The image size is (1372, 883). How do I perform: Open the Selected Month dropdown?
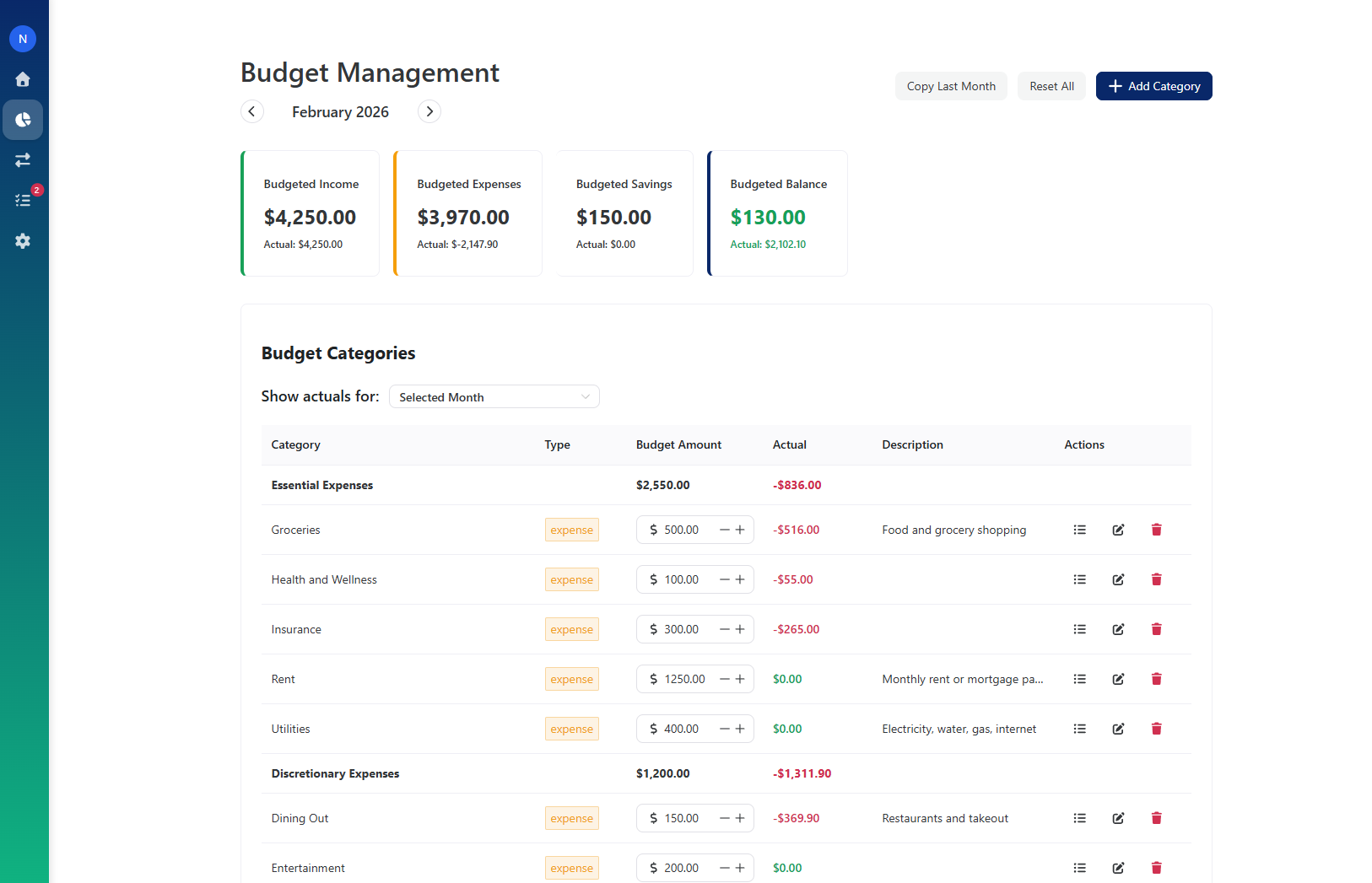click(494, 396)
